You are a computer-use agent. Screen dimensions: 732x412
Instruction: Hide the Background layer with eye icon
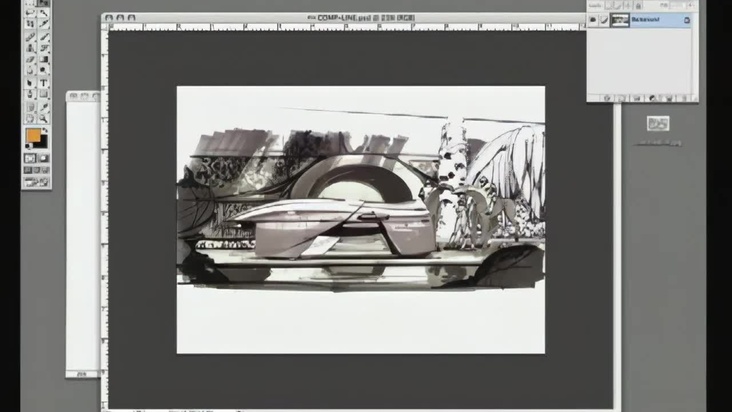pyautogui.click(x=593, y=20)
